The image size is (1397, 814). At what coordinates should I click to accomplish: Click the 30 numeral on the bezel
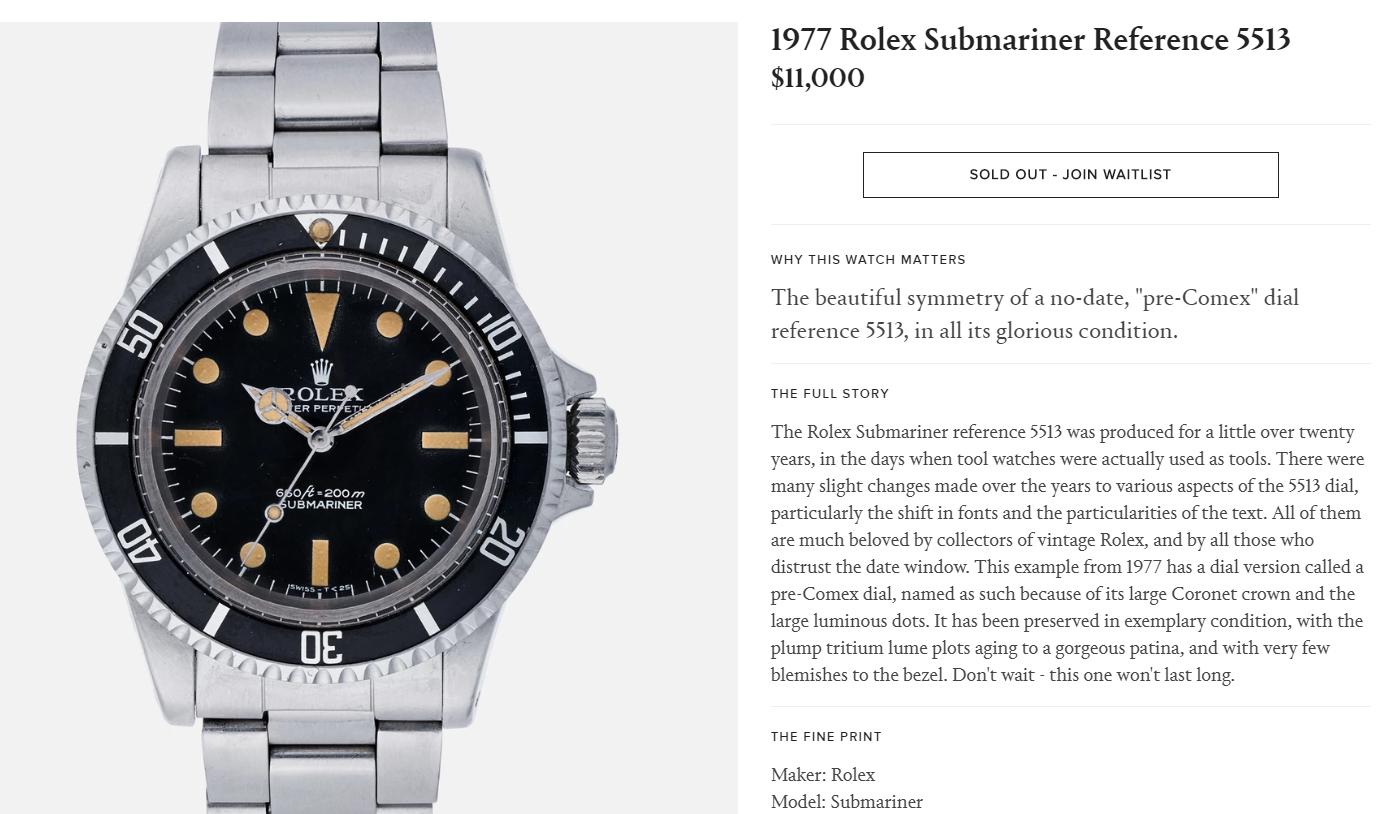coord(321,647)
